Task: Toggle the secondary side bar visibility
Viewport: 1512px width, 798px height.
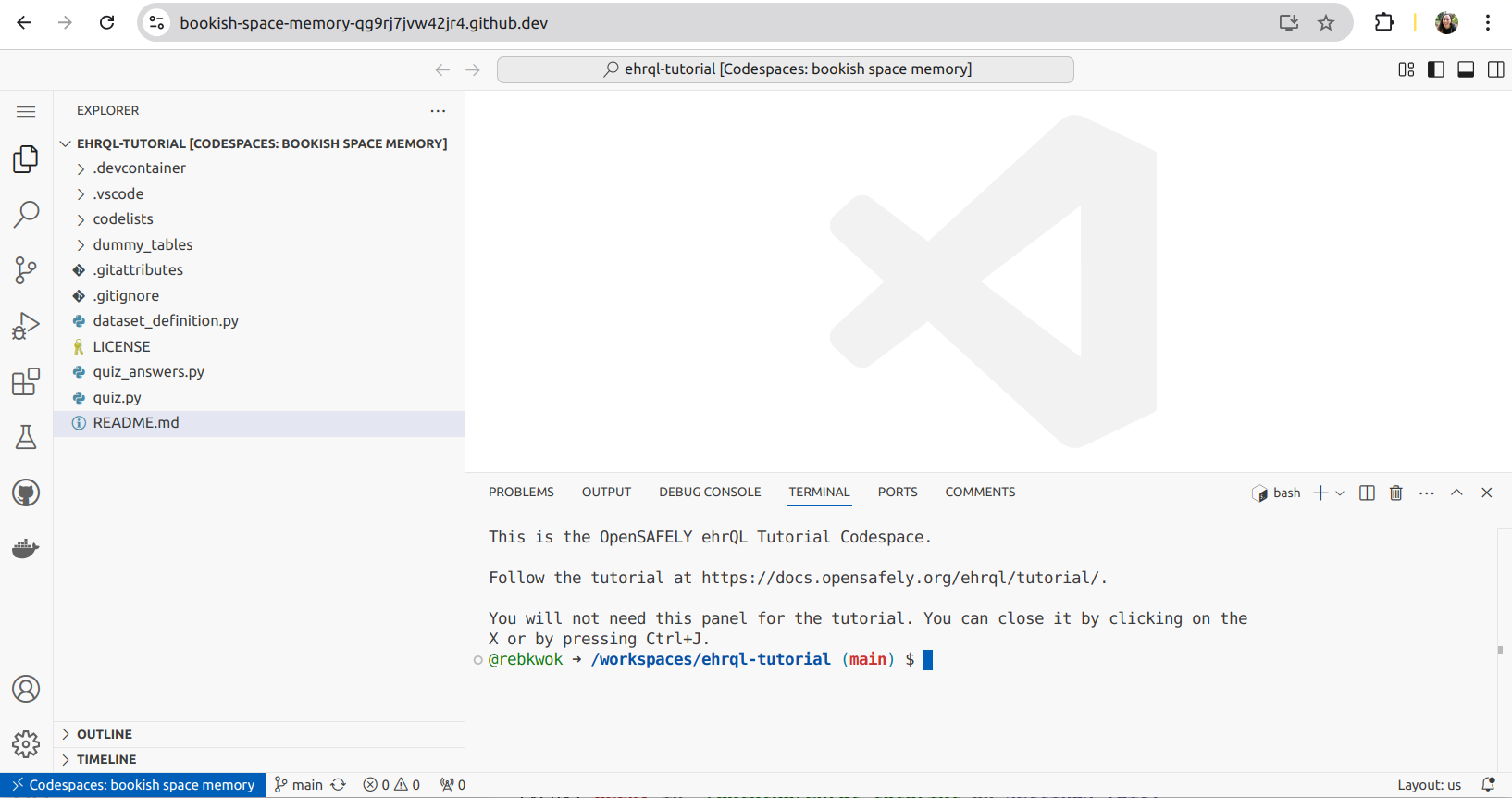Action: (x=1495, y=69)
